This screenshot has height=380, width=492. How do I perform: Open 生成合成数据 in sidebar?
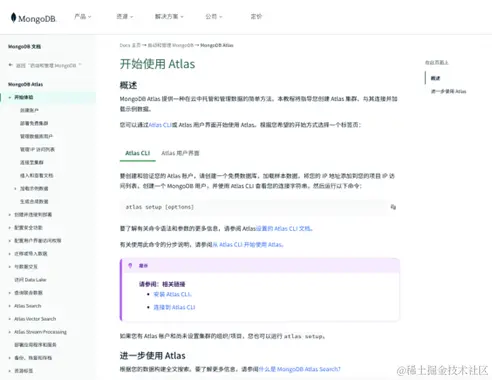tap(34, 202)
